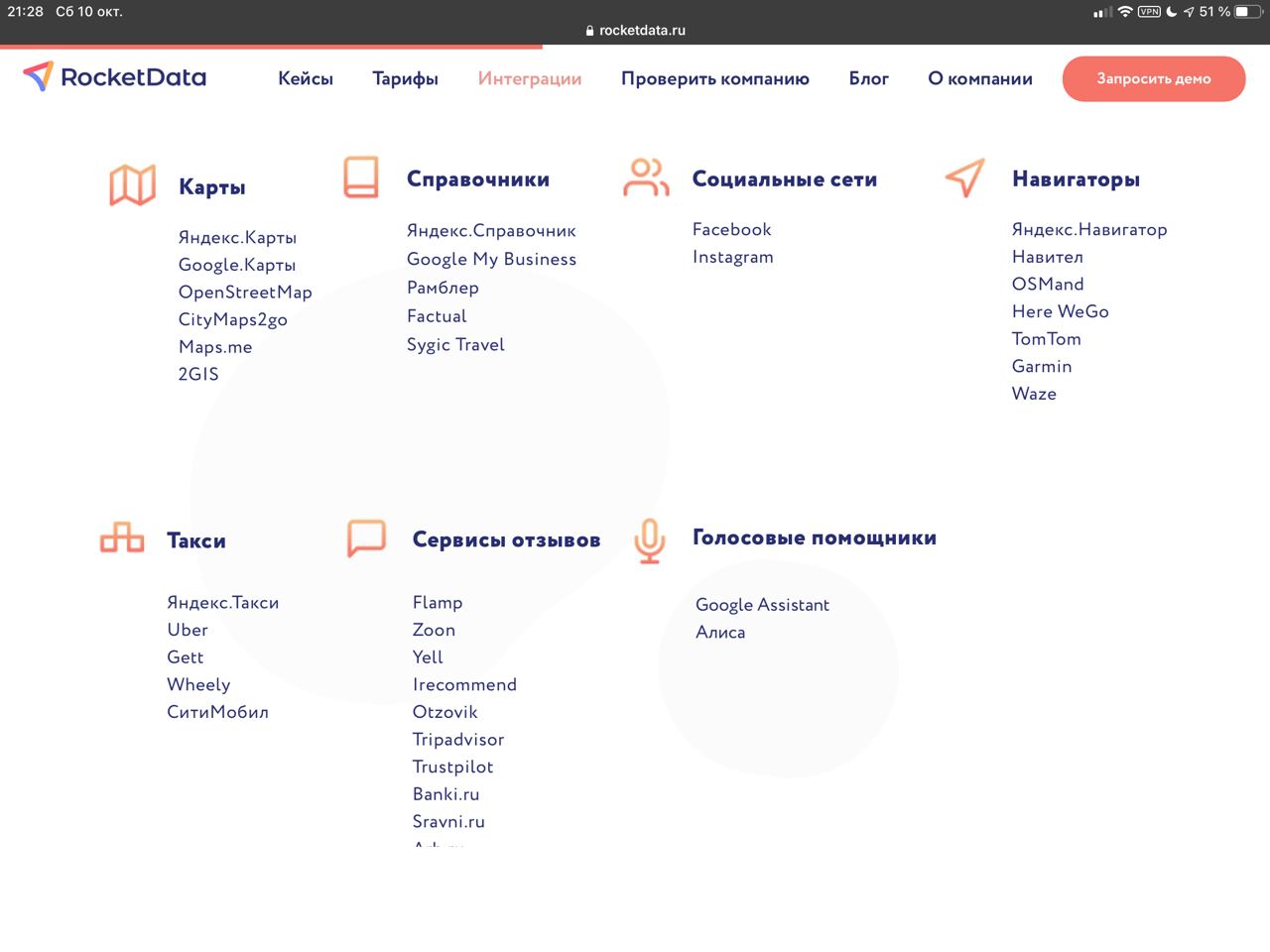The width and height of the screenshot is (1270, 952).
Task: Tap the rocketdata.ru address bar
Action: click(635, 31)
